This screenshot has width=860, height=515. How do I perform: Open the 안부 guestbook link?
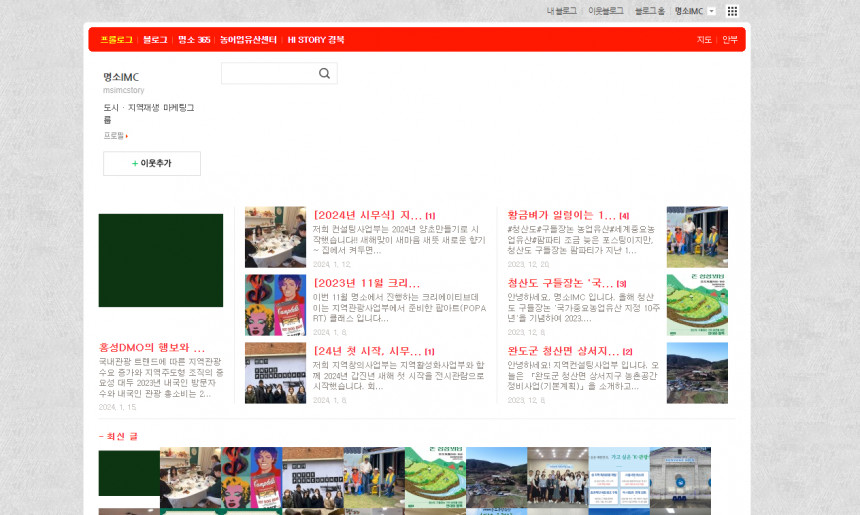(730, 40)
